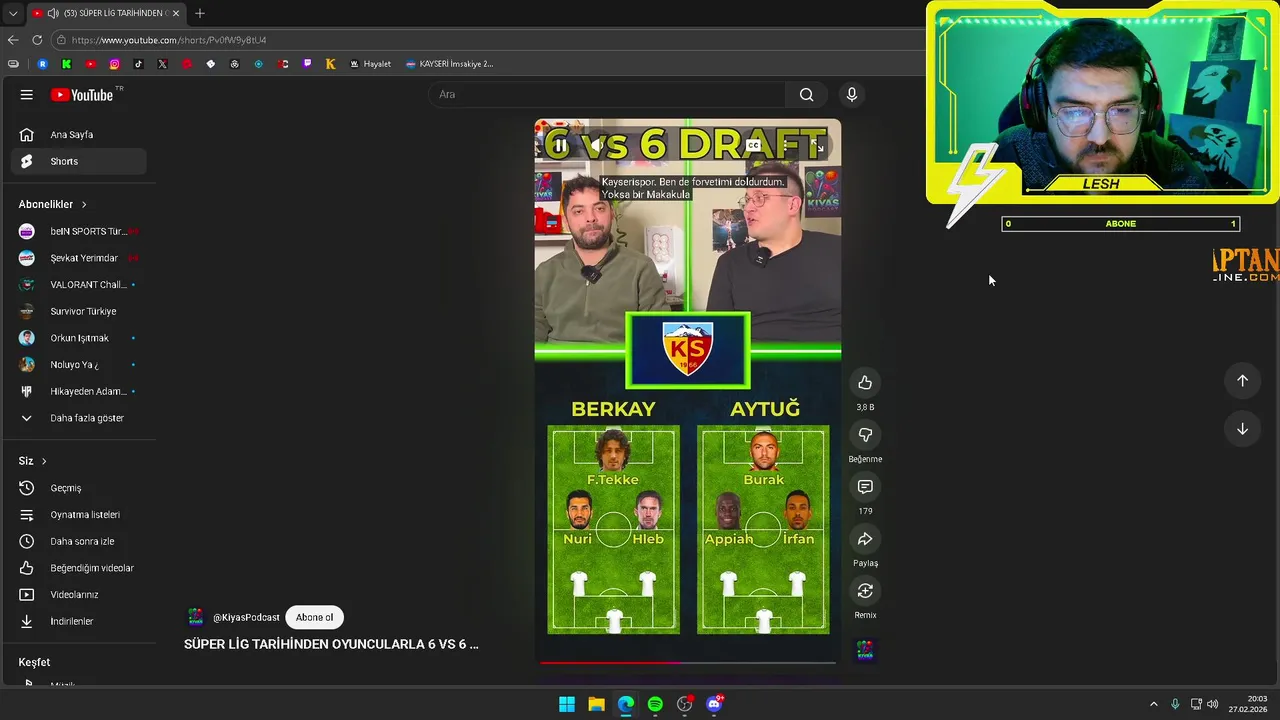This screenshot has width=1280, height=720.
Task: Open the comments (179) panel
Action: click(x=865, y=487)
